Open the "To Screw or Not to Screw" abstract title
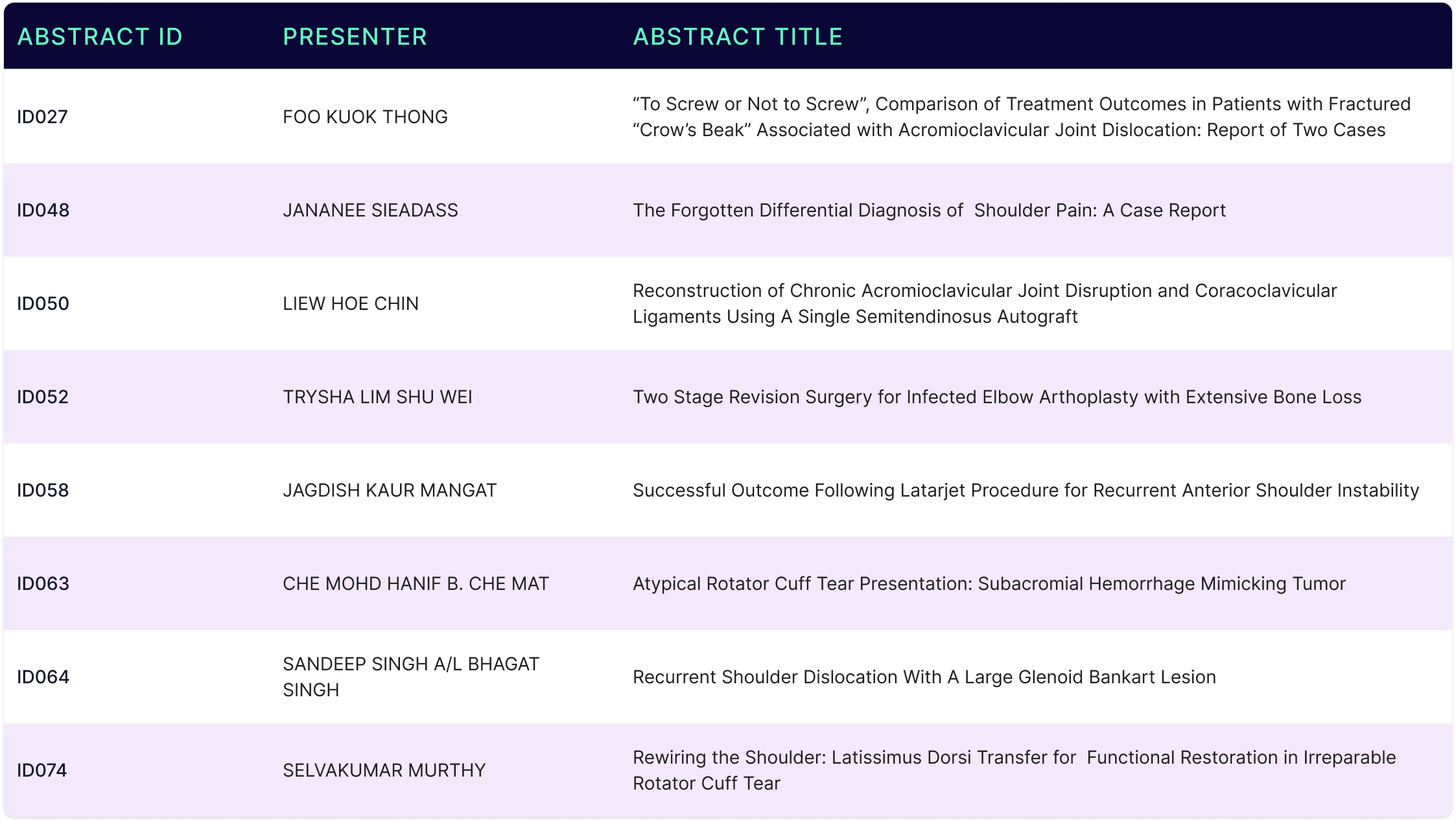Viewport: 1456px width, 822px height. [1021, 117]
